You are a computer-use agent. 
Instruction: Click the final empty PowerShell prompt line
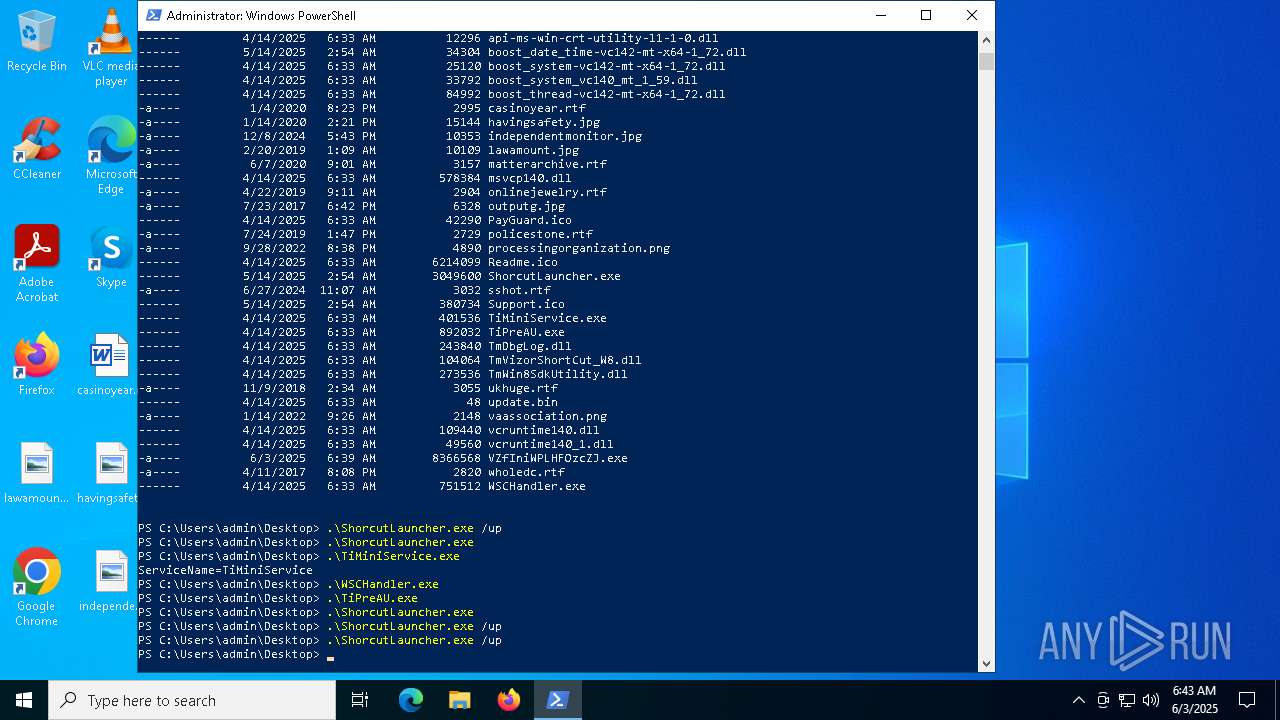tap(236, 654)
